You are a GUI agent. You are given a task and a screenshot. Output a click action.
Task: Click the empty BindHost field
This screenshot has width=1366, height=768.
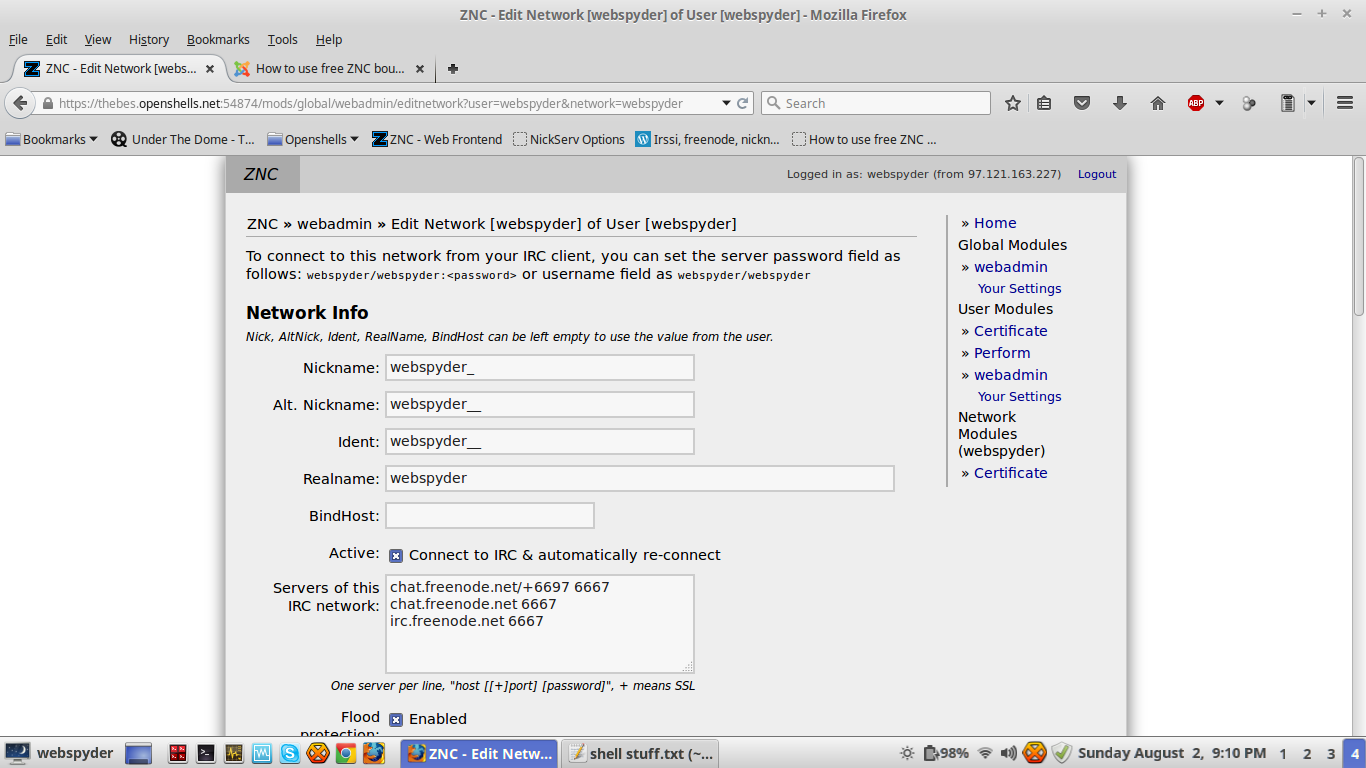pos(490,515)
